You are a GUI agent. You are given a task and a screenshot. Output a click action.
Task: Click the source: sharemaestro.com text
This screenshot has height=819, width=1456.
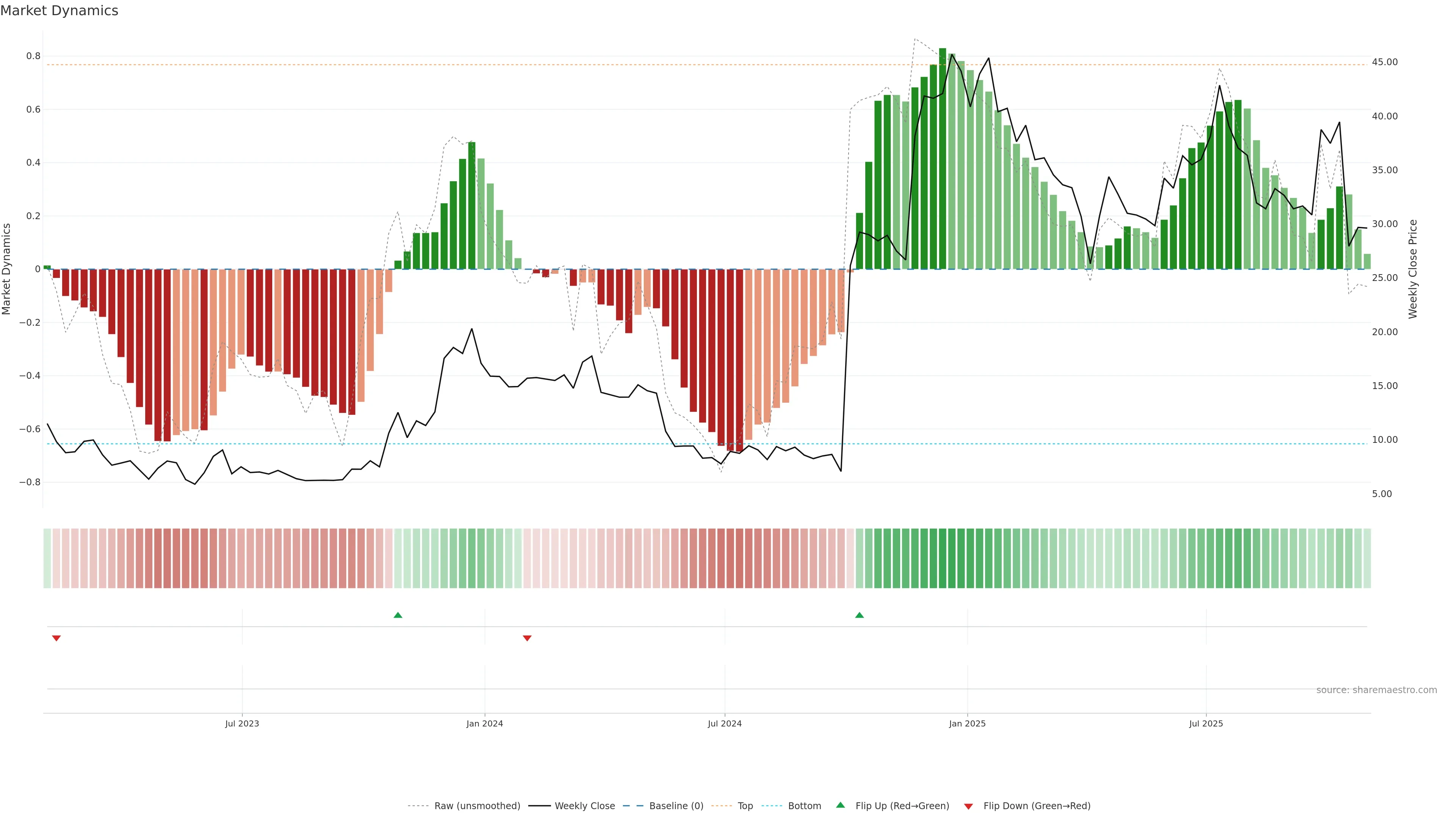1376,690
